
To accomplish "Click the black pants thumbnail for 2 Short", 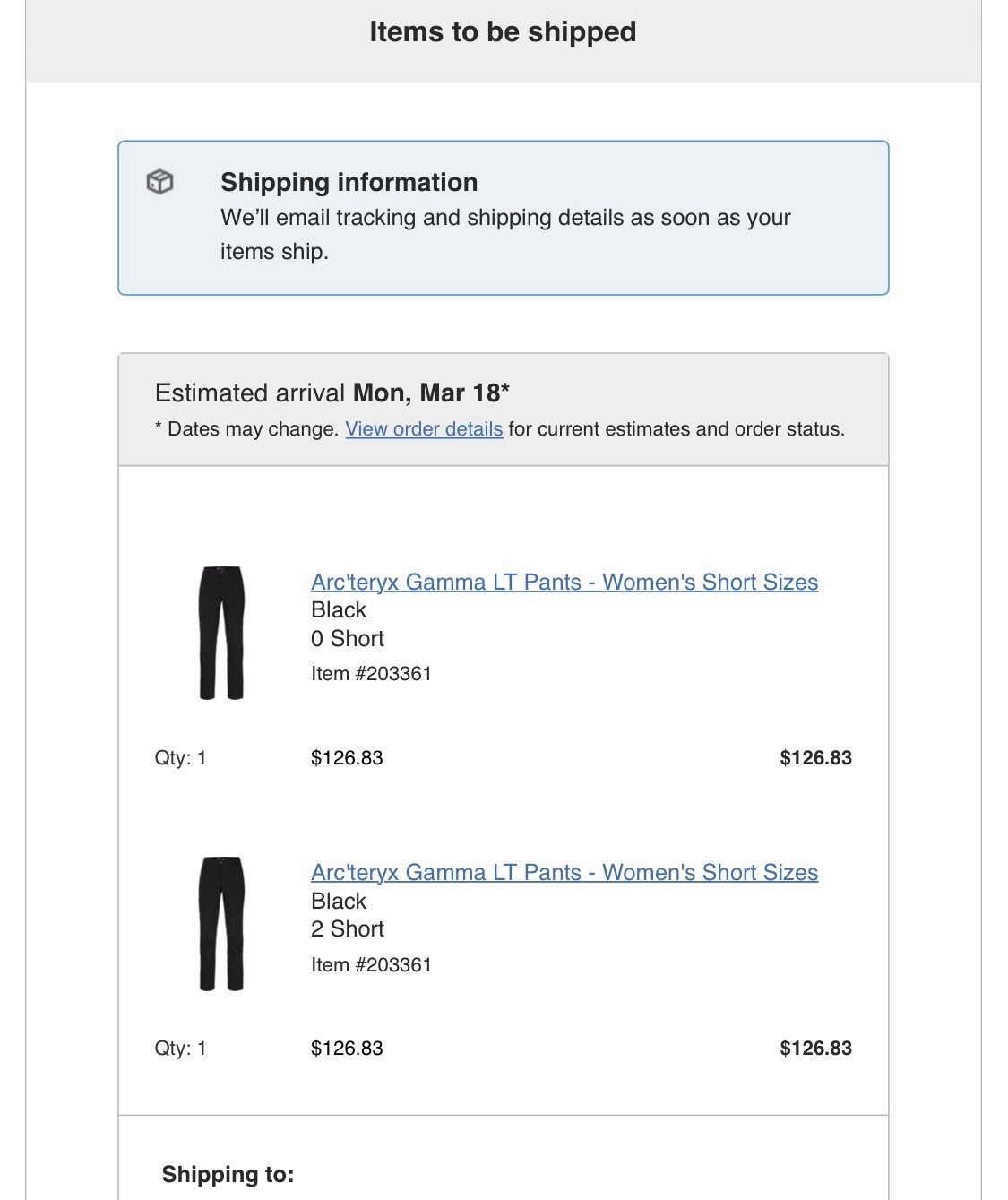I will [x=221, y=923].
